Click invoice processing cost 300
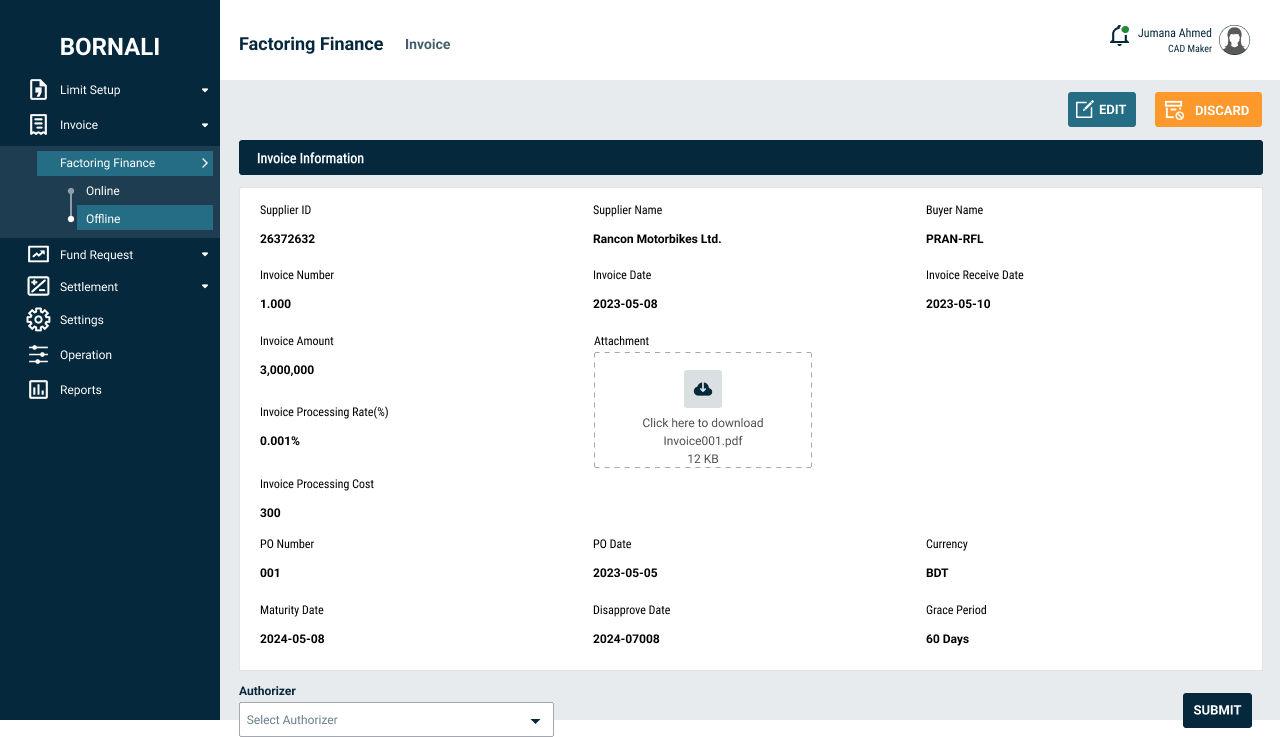This screenshot has width=1280, height=737. coord(270,513)
